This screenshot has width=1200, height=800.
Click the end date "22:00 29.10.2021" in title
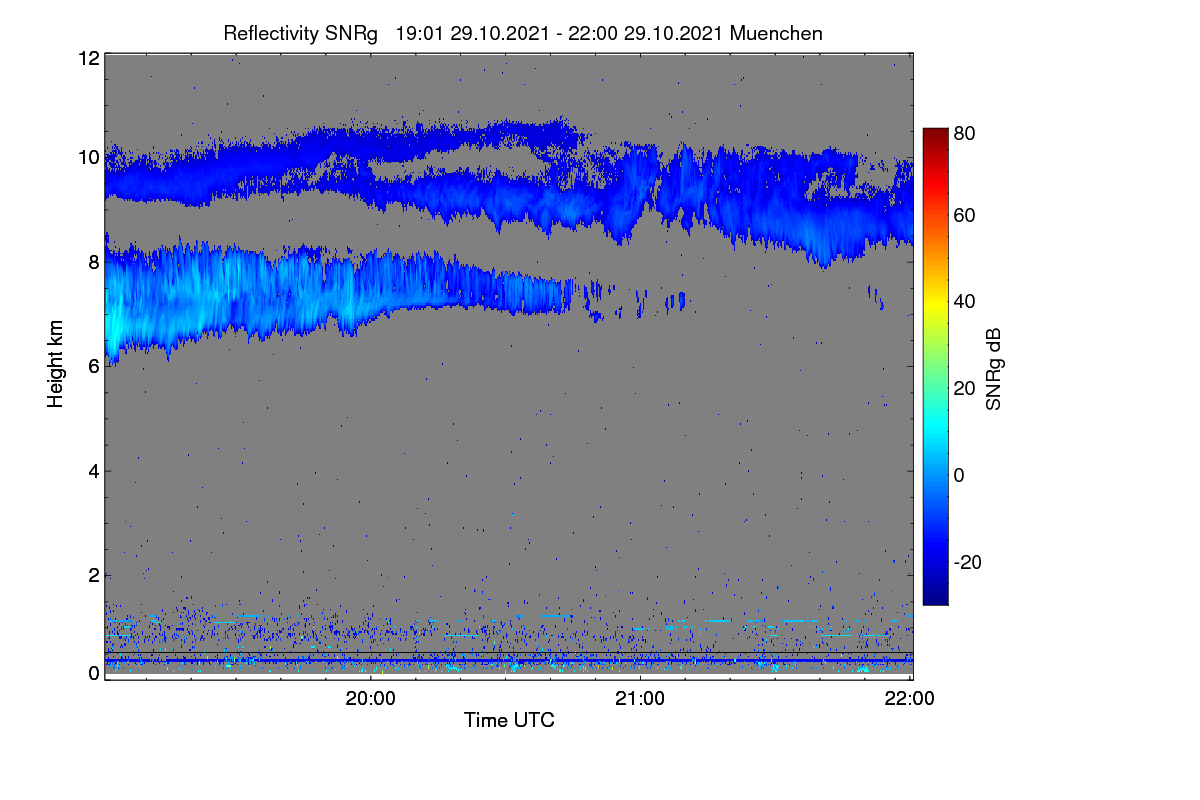[x=645, y=34]
